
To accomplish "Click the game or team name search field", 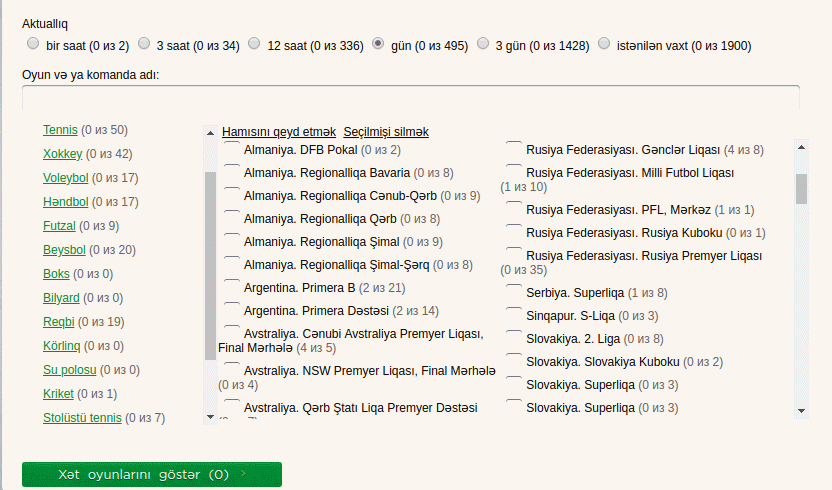I will (x=410, y=97).
